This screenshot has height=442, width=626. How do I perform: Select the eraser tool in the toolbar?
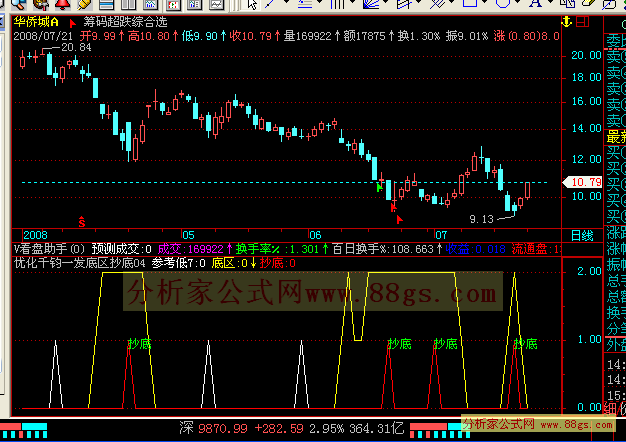[588, 3]
